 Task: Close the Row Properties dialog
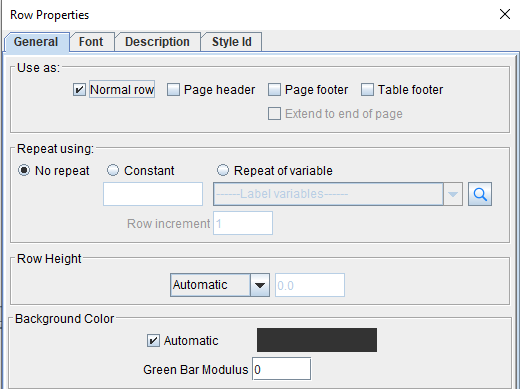505,14
